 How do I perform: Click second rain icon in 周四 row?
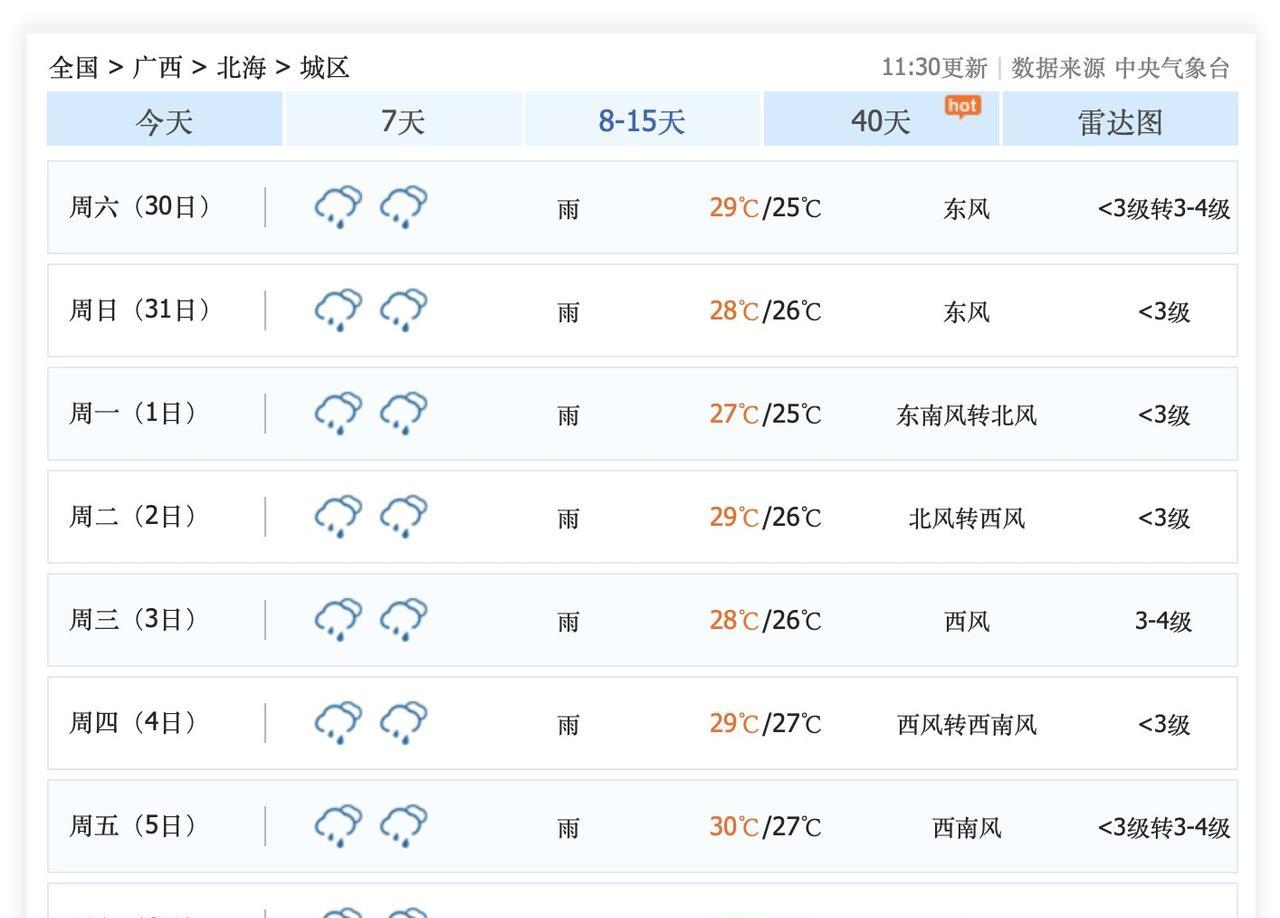click(x=403, y=723)
